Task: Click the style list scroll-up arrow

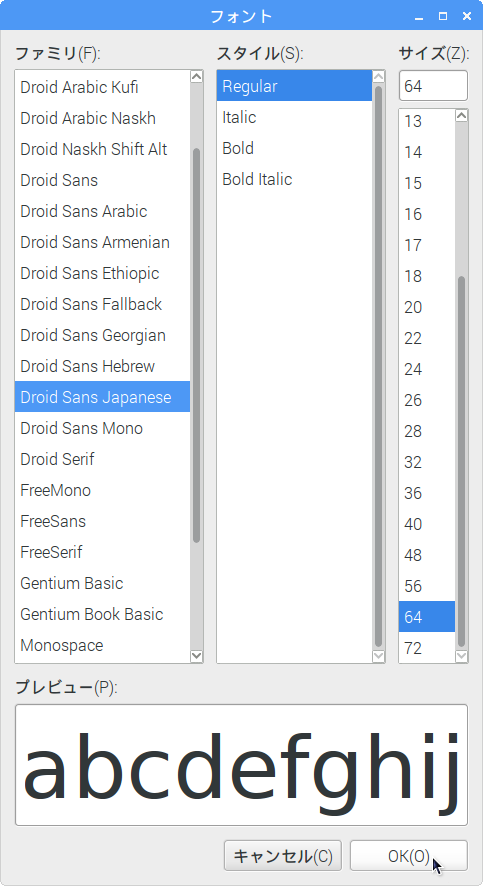Action: coord(378,77)
